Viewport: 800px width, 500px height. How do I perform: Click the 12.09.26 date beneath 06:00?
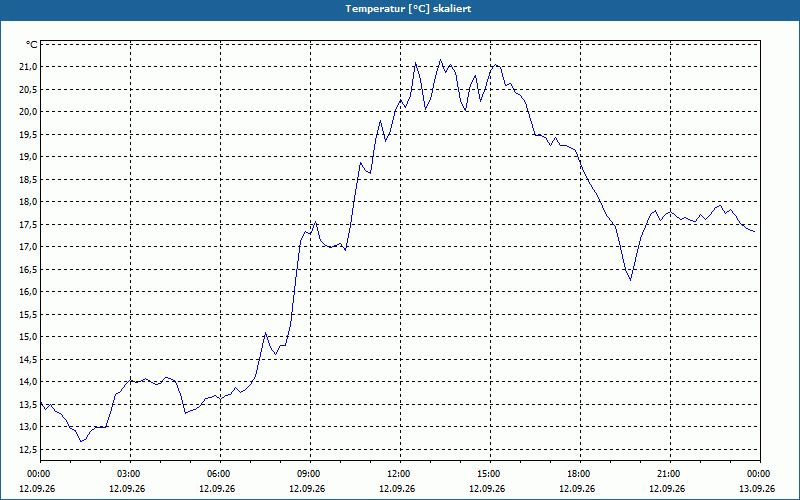click(x=217, y=488)
